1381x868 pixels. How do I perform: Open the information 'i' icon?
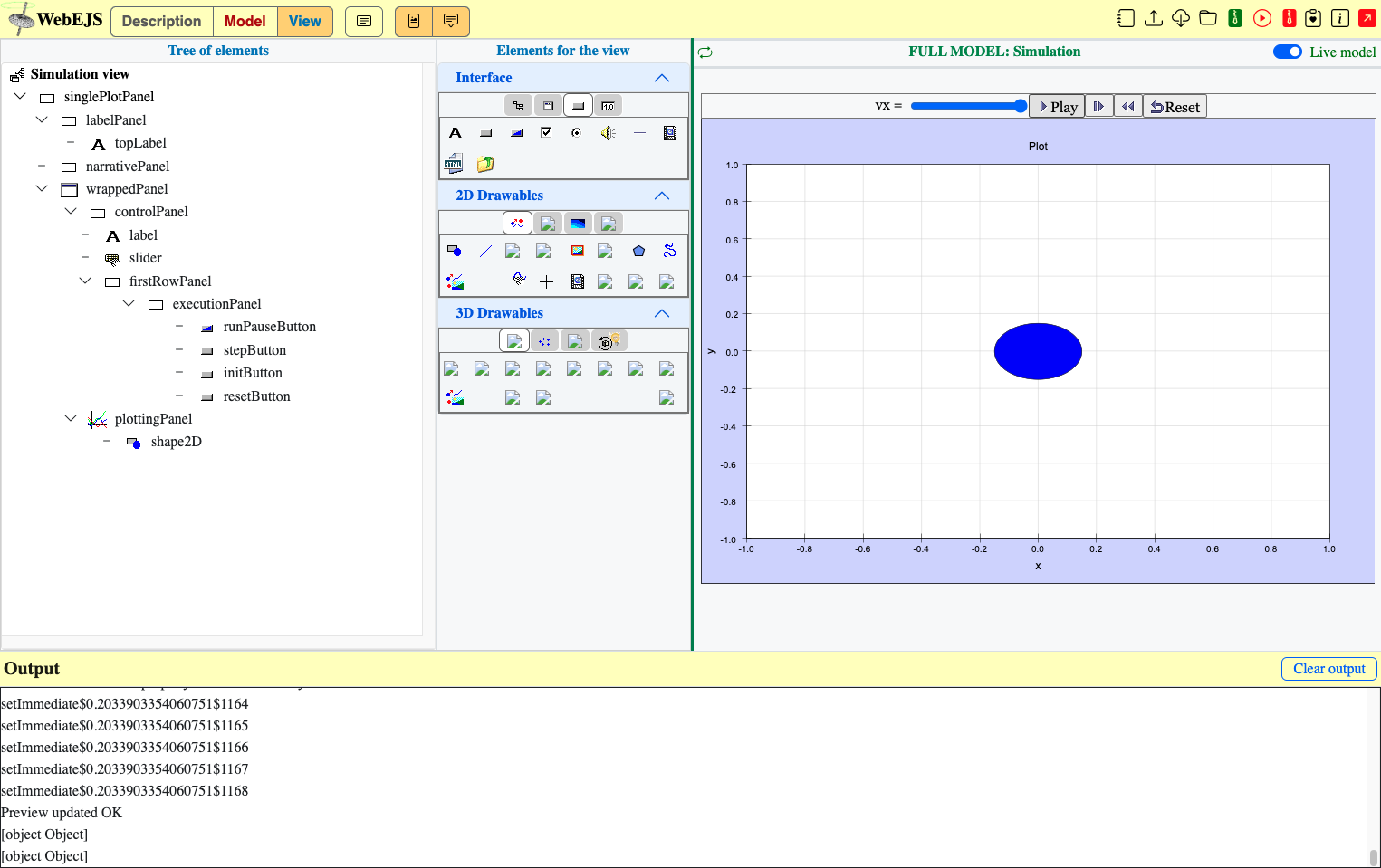click(1340, 18)
